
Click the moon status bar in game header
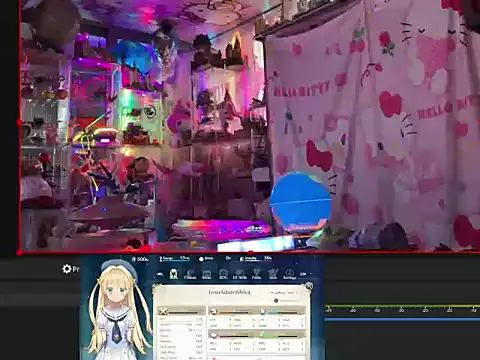(x=256, y=259)
